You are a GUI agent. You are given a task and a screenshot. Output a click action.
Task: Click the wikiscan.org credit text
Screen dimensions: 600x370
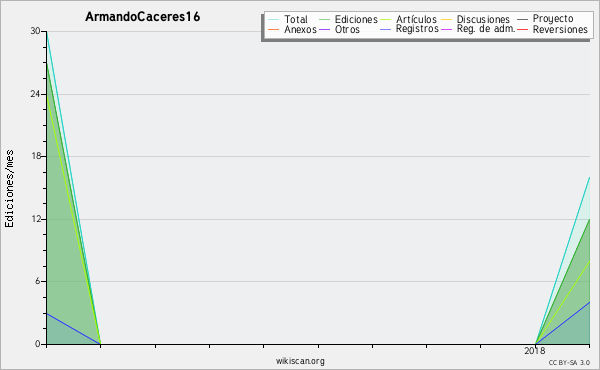tap(300, 361)
